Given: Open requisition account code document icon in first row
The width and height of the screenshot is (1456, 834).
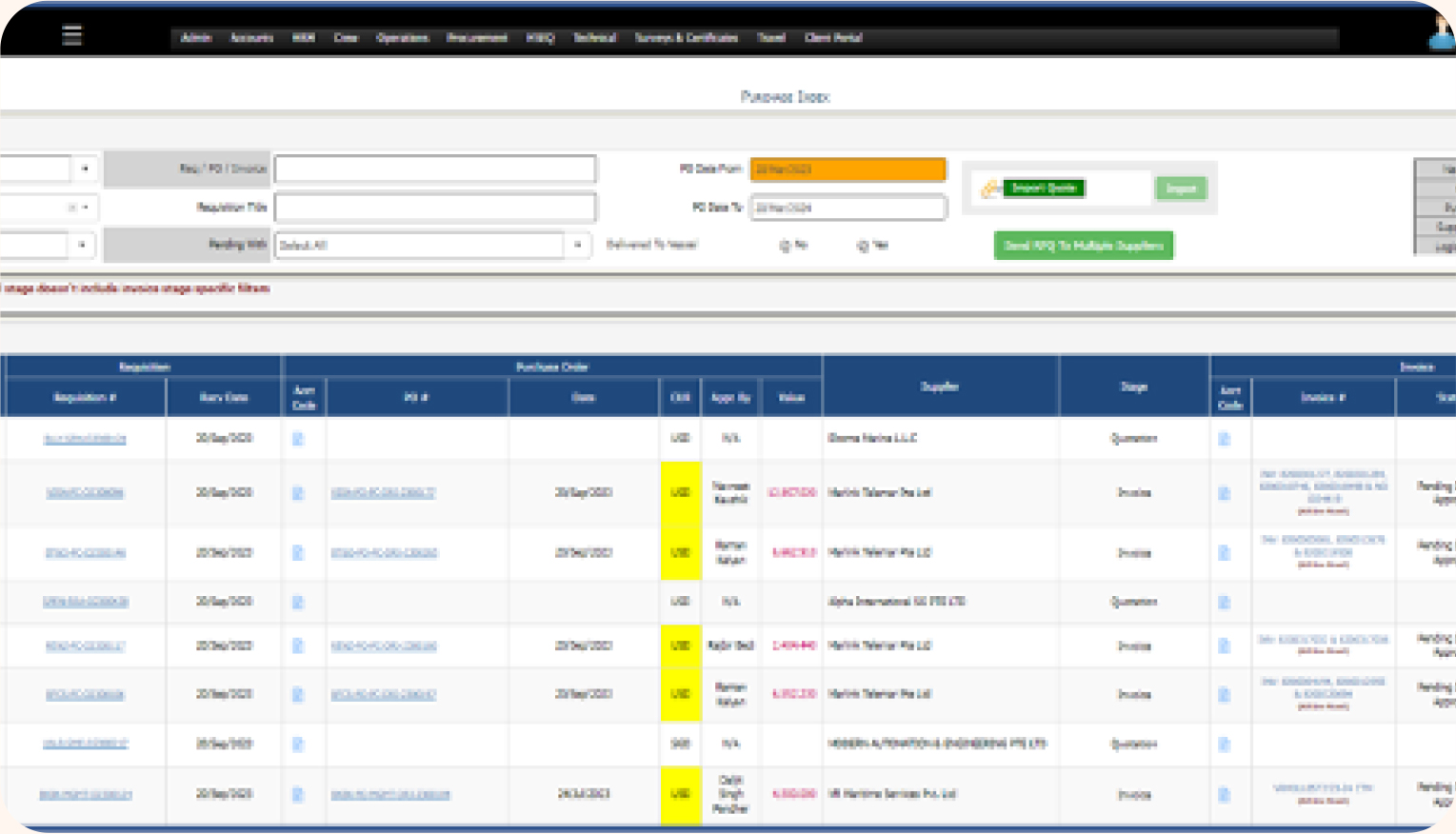Looking at the screenshot, I should tap(298, 439).
